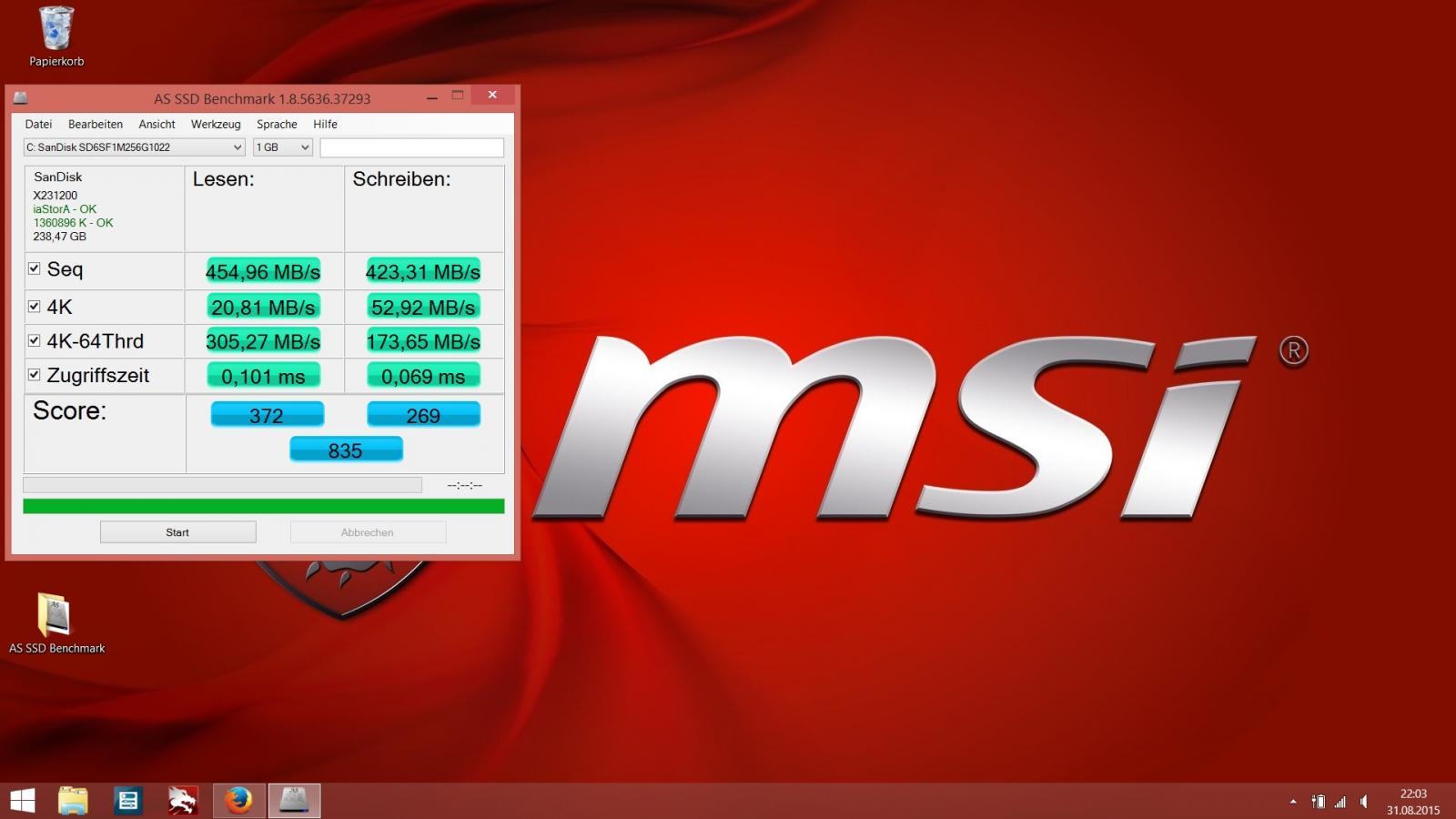Click the X231200 firmware text
The height and width of the screenshot is (819, 1456).
coord(55,196)
